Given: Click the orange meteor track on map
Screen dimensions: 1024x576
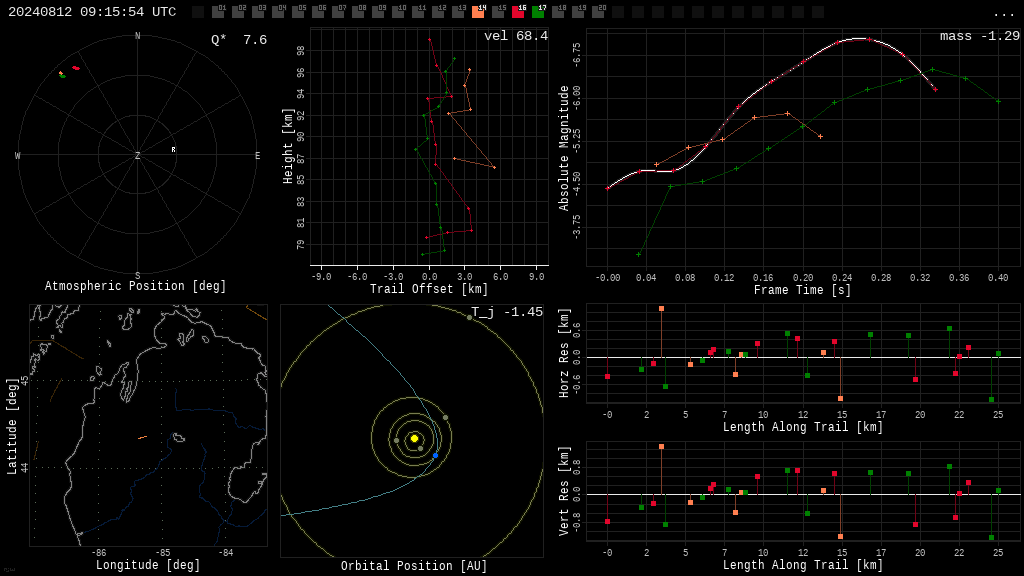Looking at the screenshot, I should (142, 437).
